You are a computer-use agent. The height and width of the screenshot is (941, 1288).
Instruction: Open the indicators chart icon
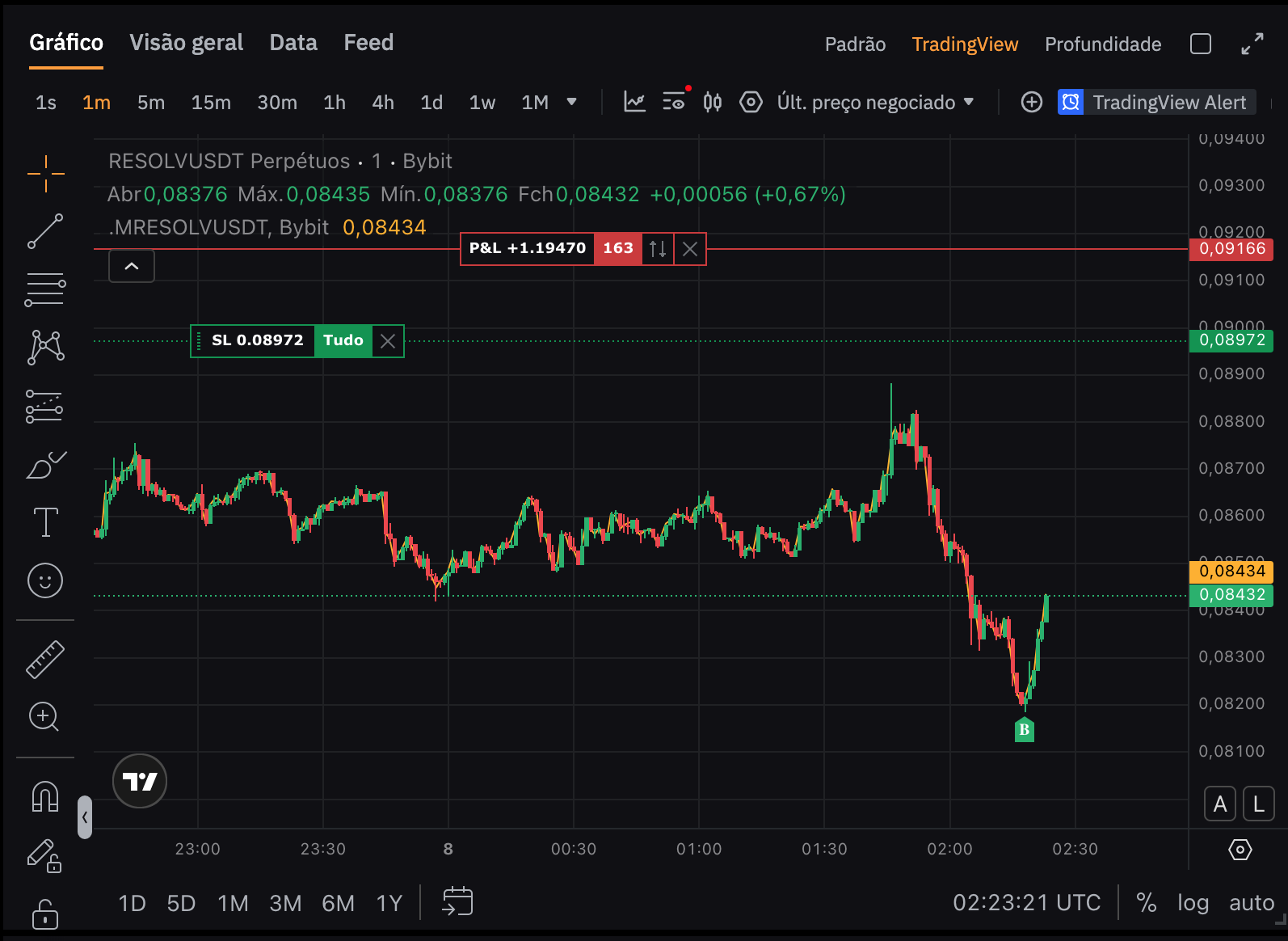(634, 103)
